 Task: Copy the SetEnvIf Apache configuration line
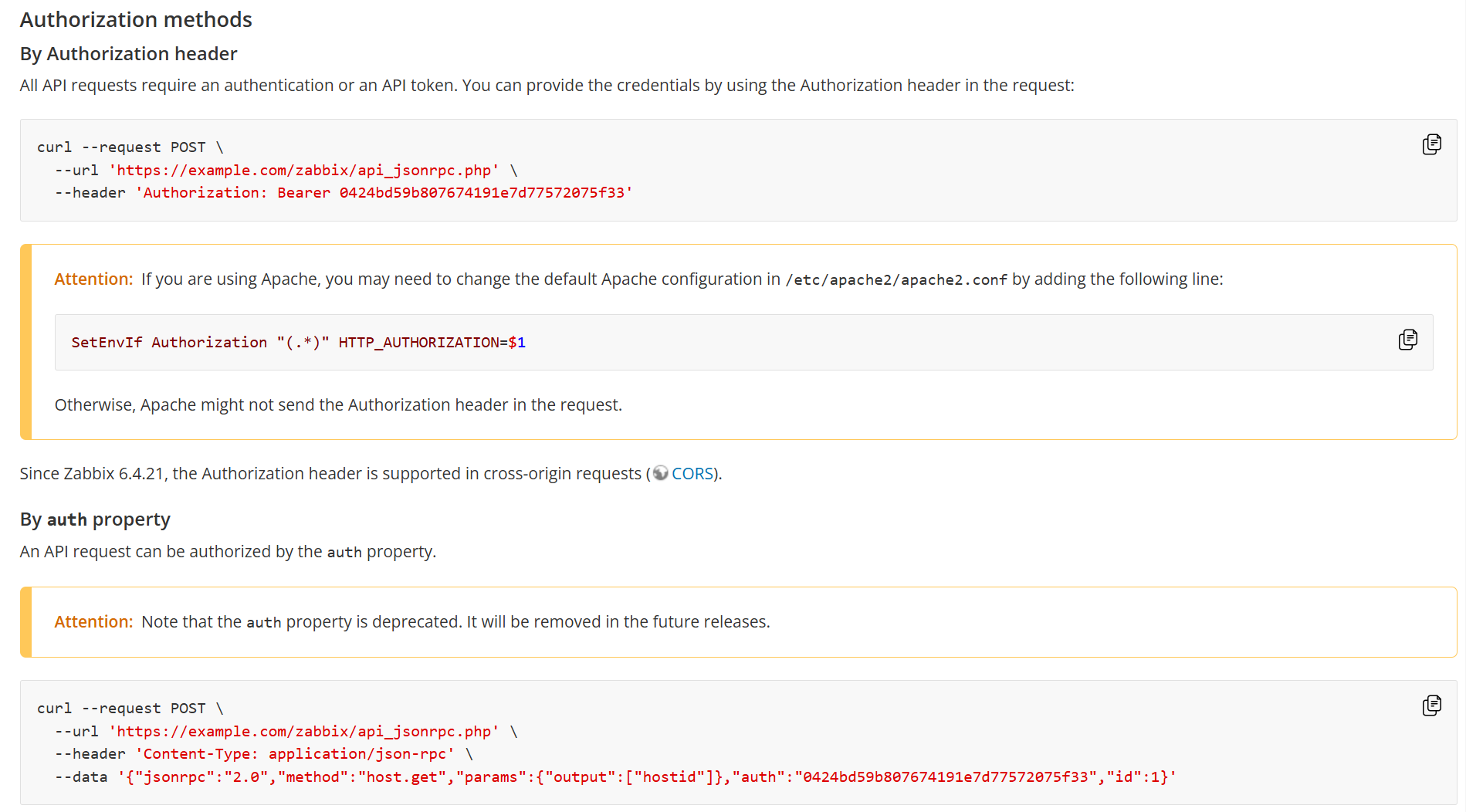1407,340
